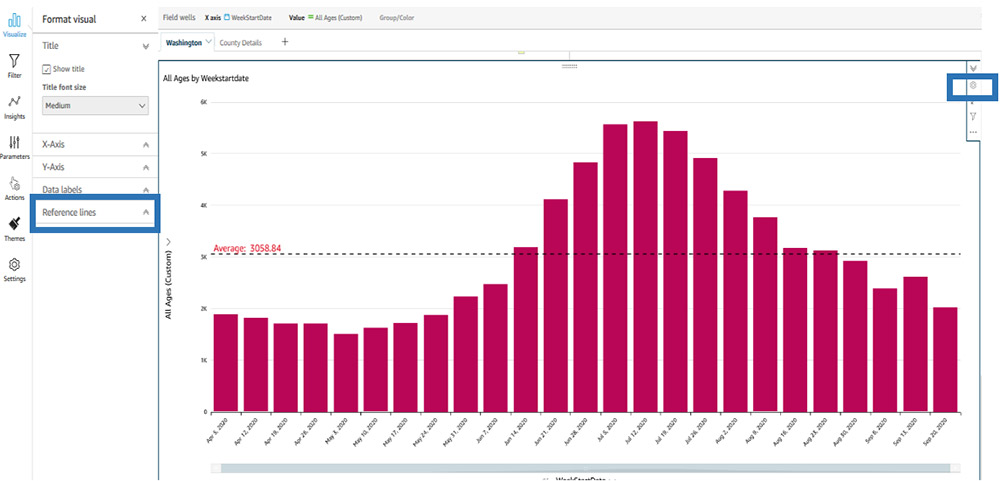Click the Apr 5, 2020 bar
Viewport: 1000px width, 481px height.
pyautogui.click(x=226, y=363)
